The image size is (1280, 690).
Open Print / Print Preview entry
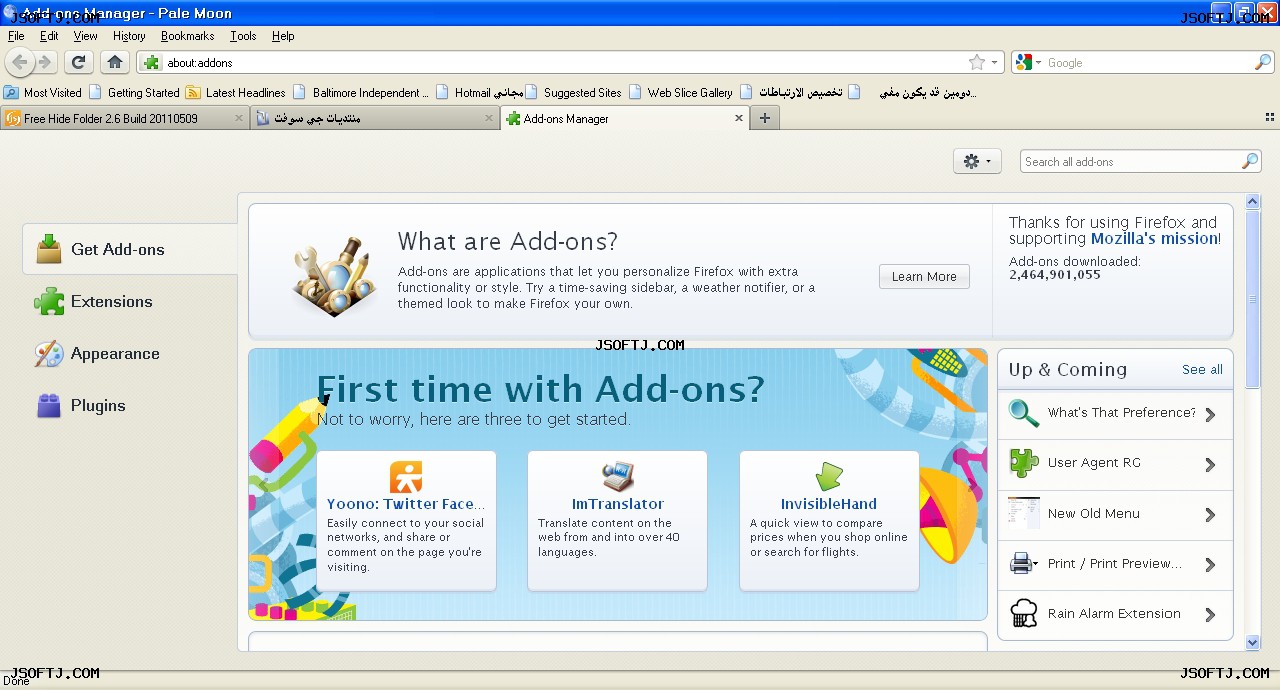tap(1115, 565)
